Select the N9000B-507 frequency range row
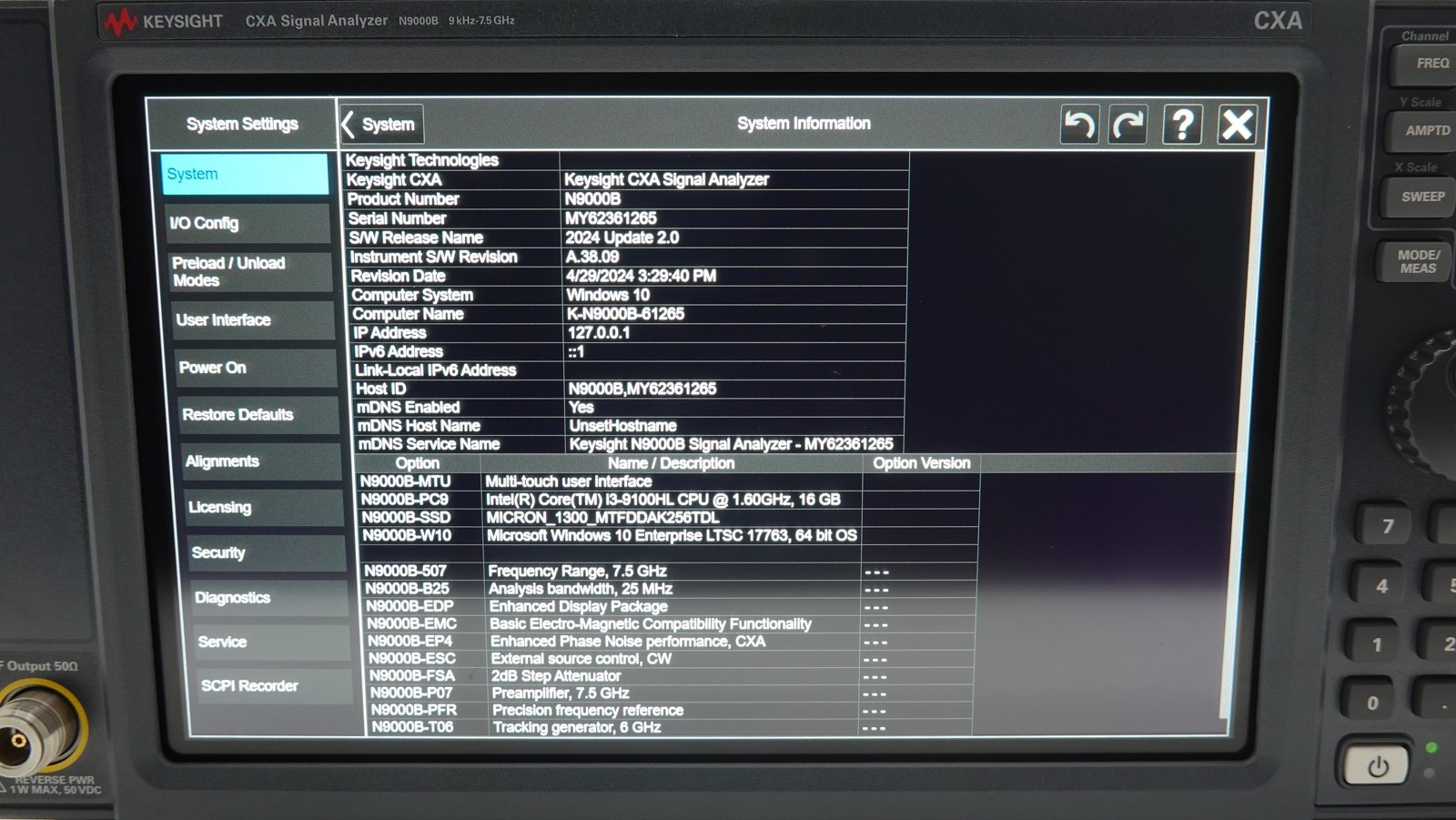This screenshot has width=1456, height=820. point(670,572)
